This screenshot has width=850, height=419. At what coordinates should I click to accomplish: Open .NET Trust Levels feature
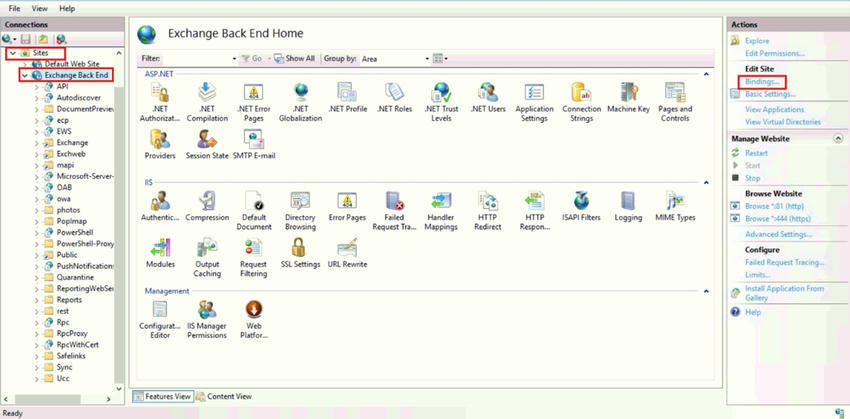click(441, 102)
